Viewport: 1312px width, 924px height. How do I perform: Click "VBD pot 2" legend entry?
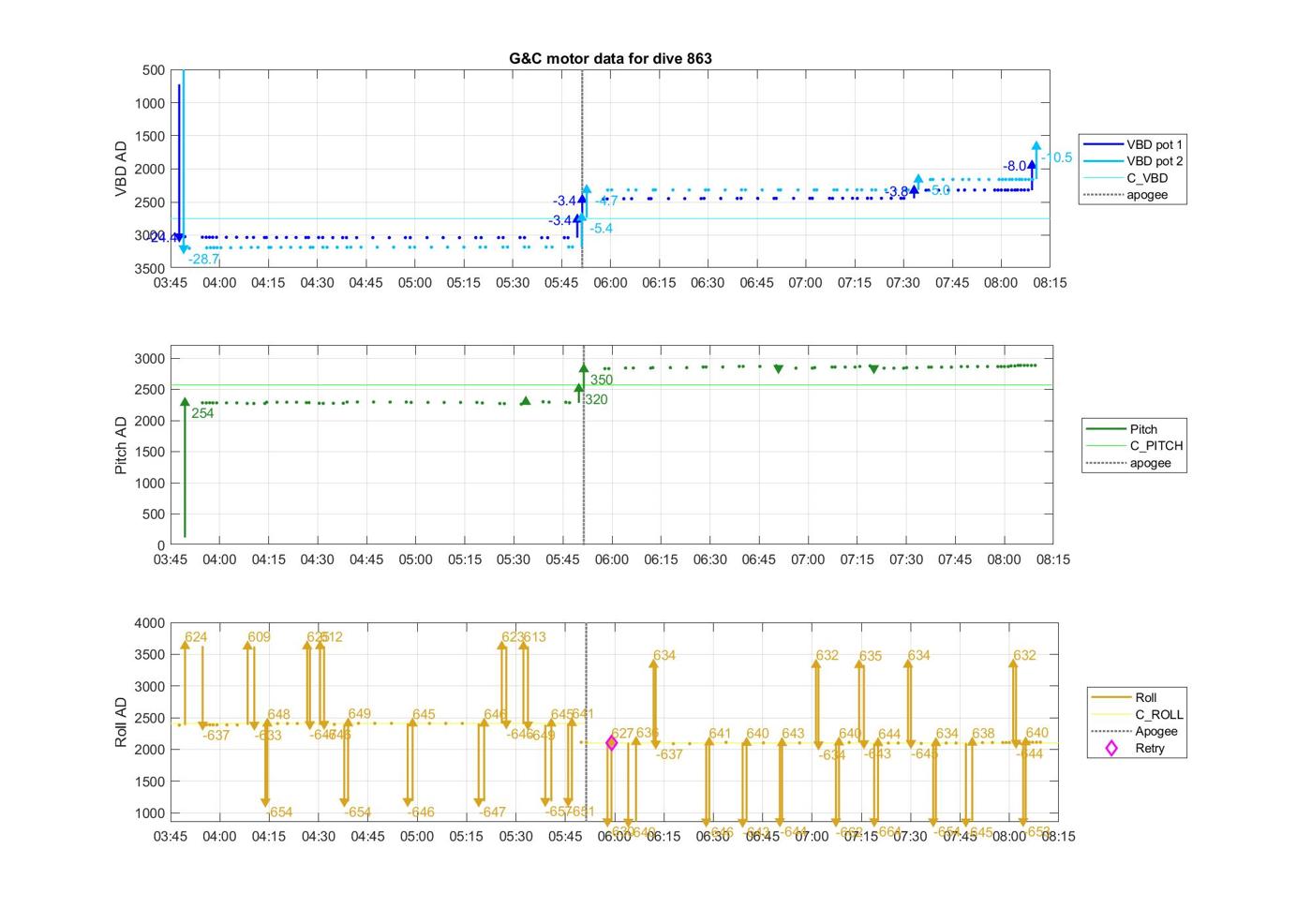click(x=1155, y=161)
